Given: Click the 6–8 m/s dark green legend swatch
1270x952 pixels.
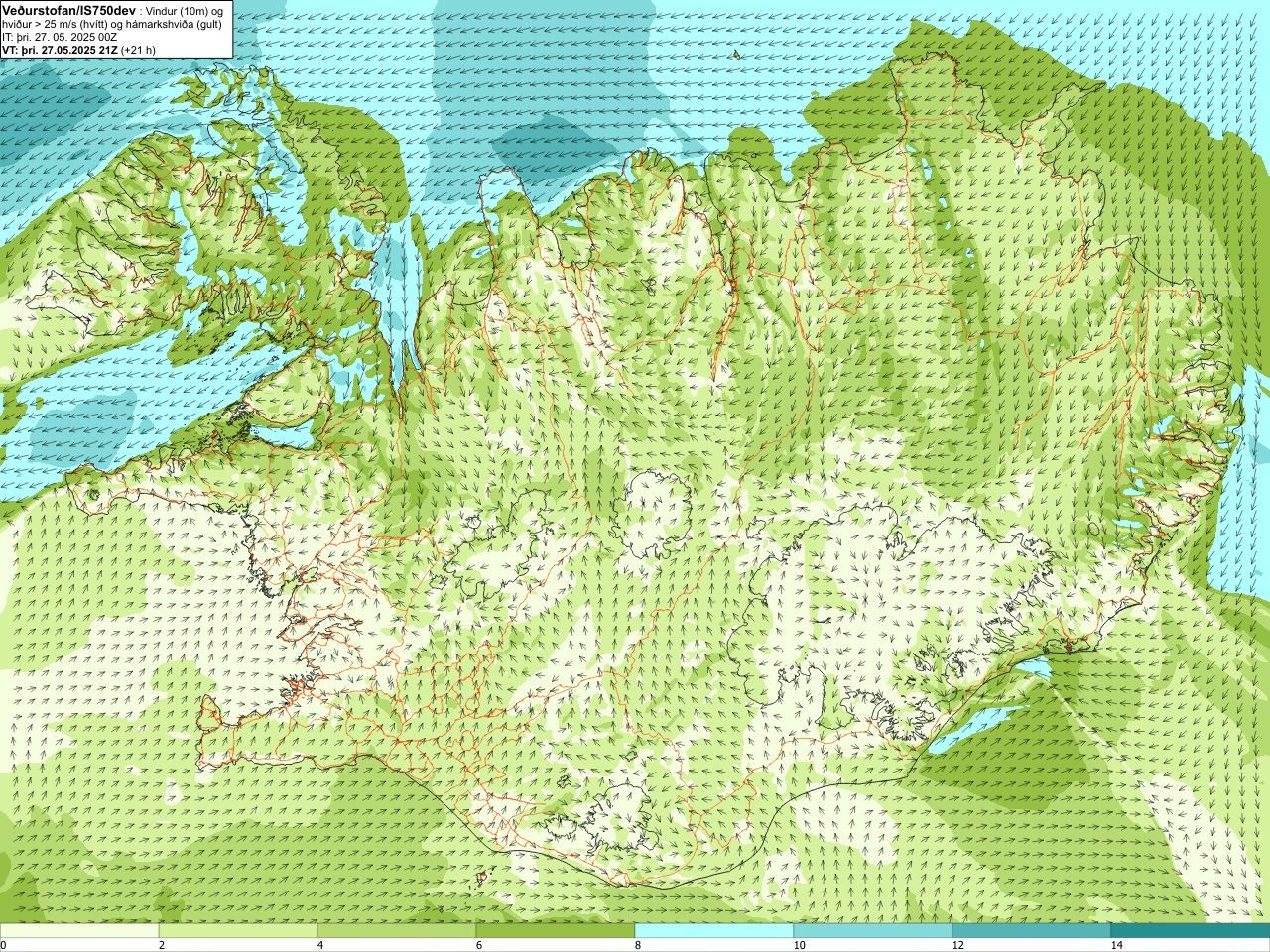Looking at the screenshot, I should tap(556, 931).
